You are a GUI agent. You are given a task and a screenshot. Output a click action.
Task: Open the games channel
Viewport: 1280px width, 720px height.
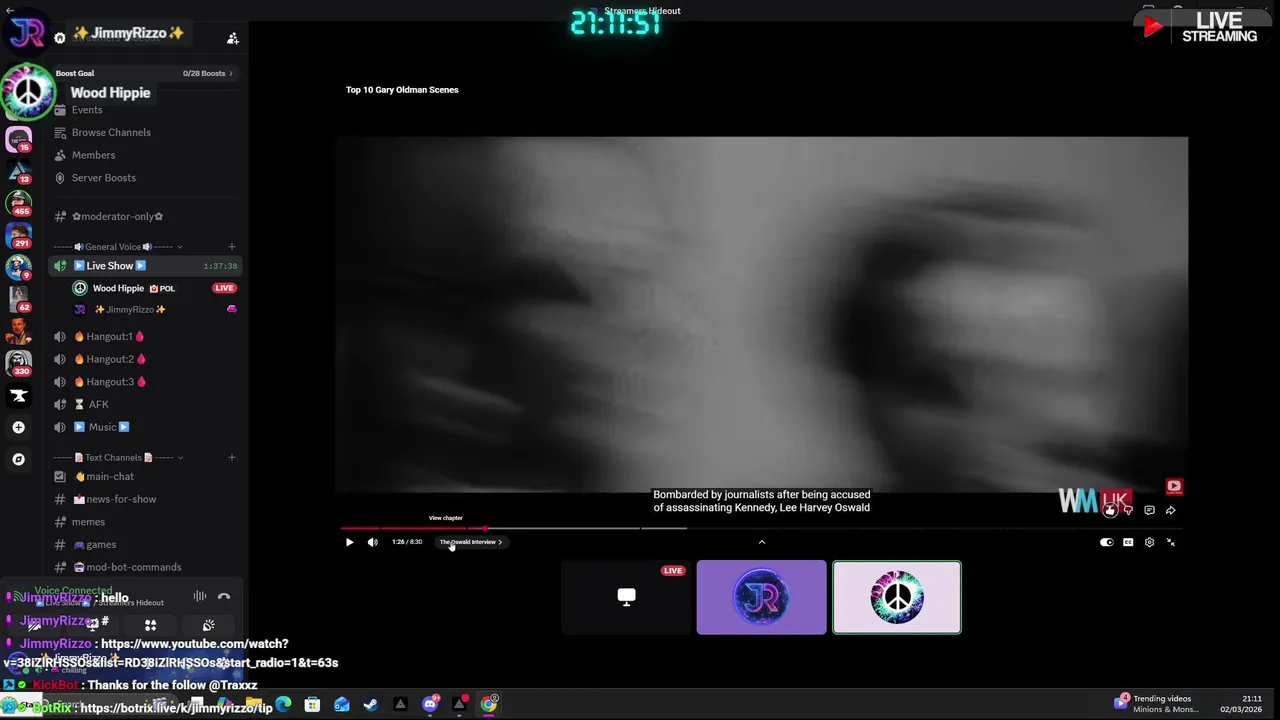tap(101, 545)
